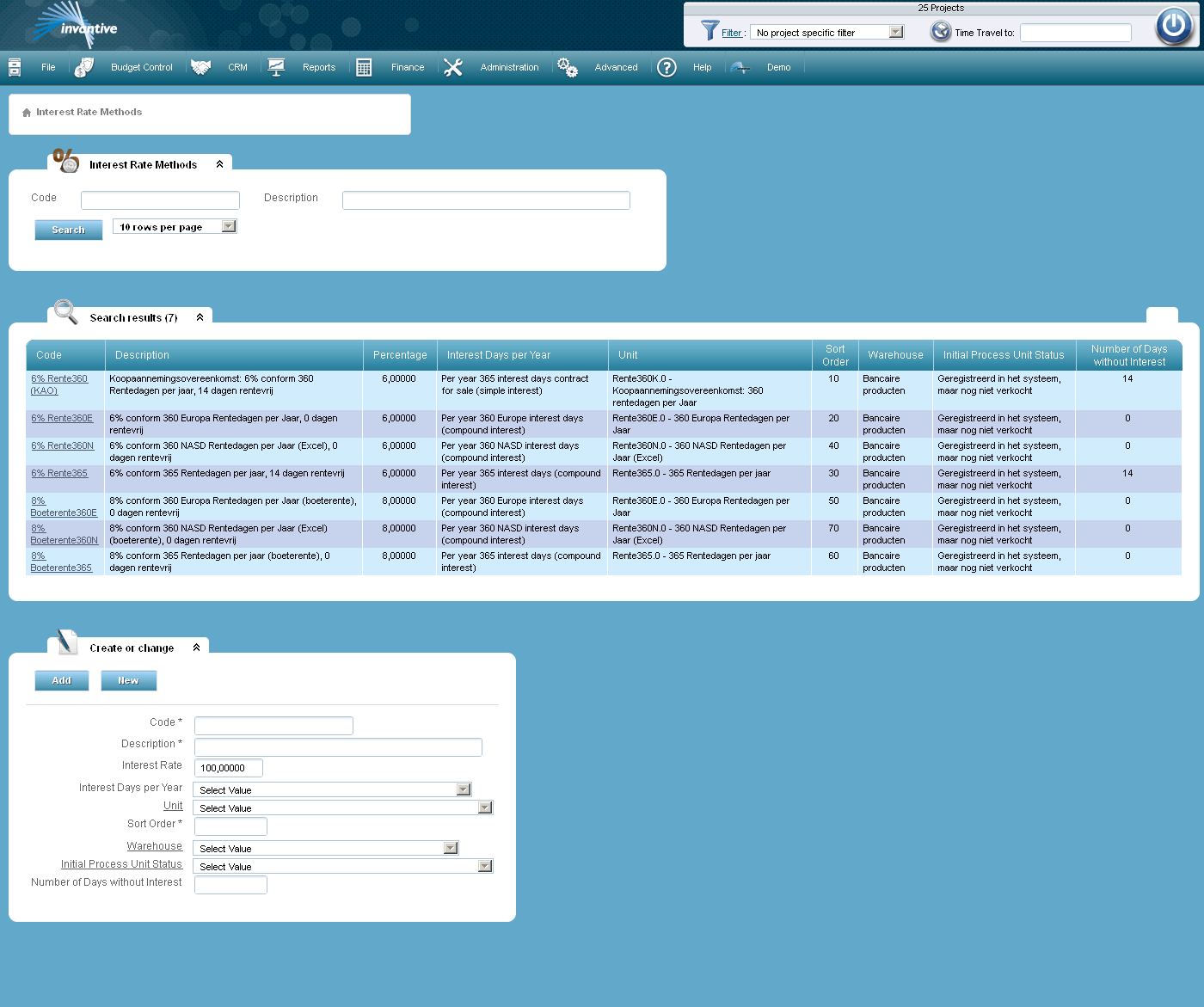1204x1007 pixels.
Task: Click the Administration tools icon
Action: point(453,67)
